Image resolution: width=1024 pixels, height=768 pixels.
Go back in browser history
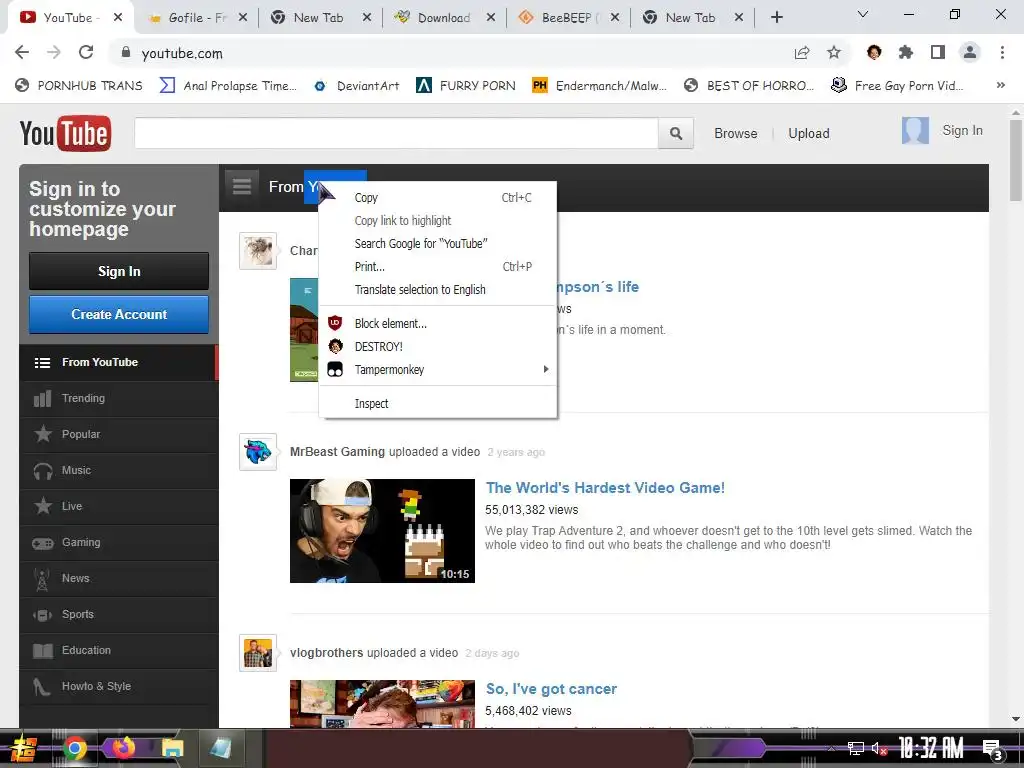(x=22, y=52)
